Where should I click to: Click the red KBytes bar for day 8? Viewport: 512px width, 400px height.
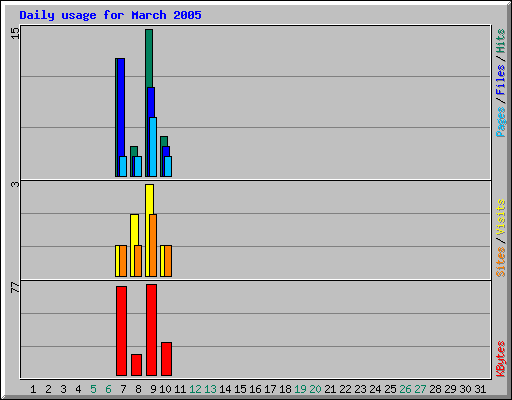pos(136,365)
